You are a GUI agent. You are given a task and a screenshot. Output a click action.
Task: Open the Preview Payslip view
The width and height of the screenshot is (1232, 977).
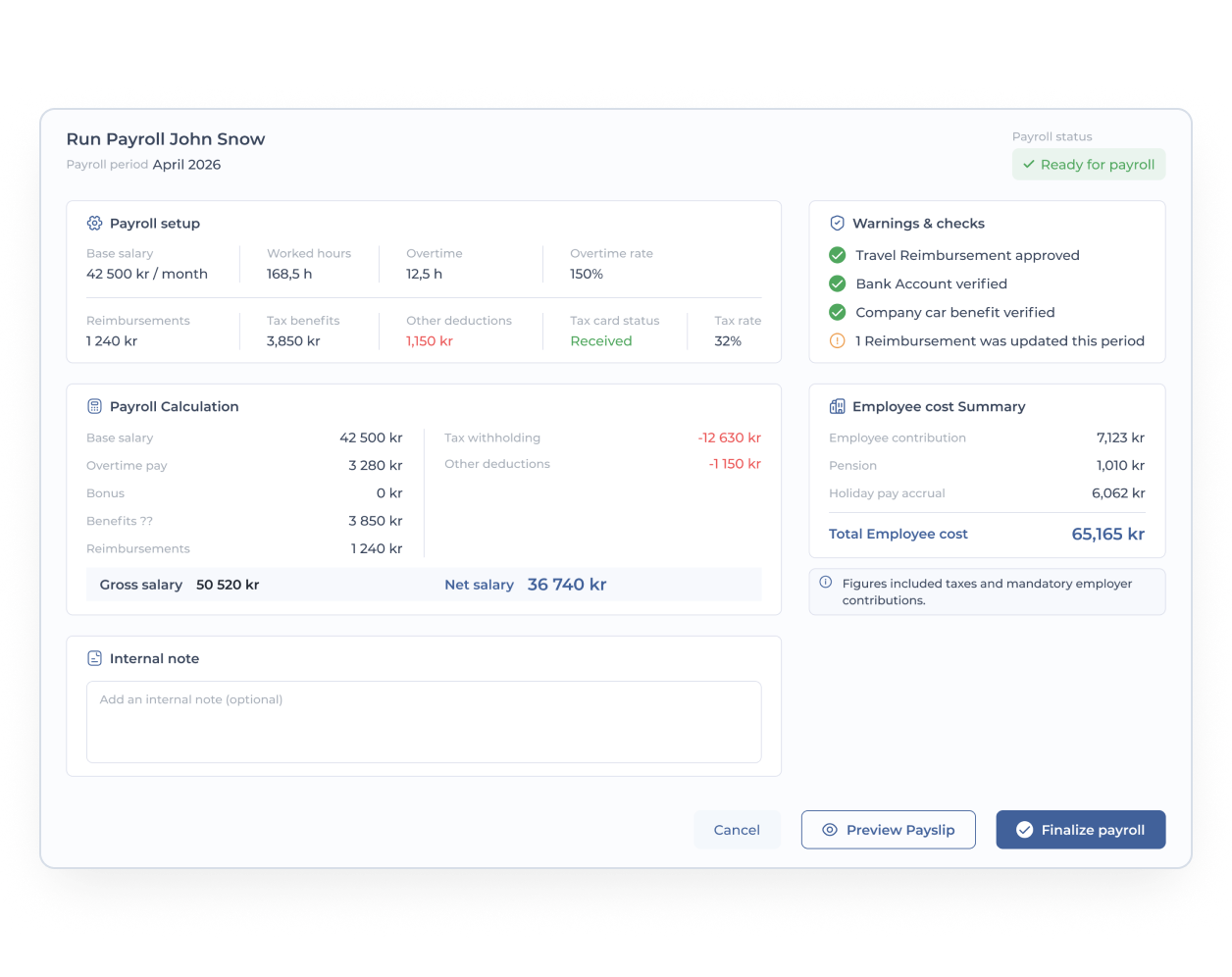(889, 830)
